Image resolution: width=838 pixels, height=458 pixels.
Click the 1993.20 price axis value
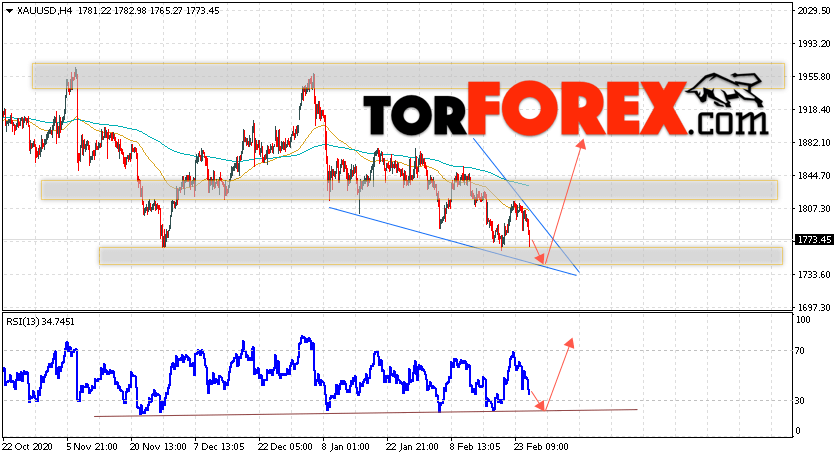814,44
